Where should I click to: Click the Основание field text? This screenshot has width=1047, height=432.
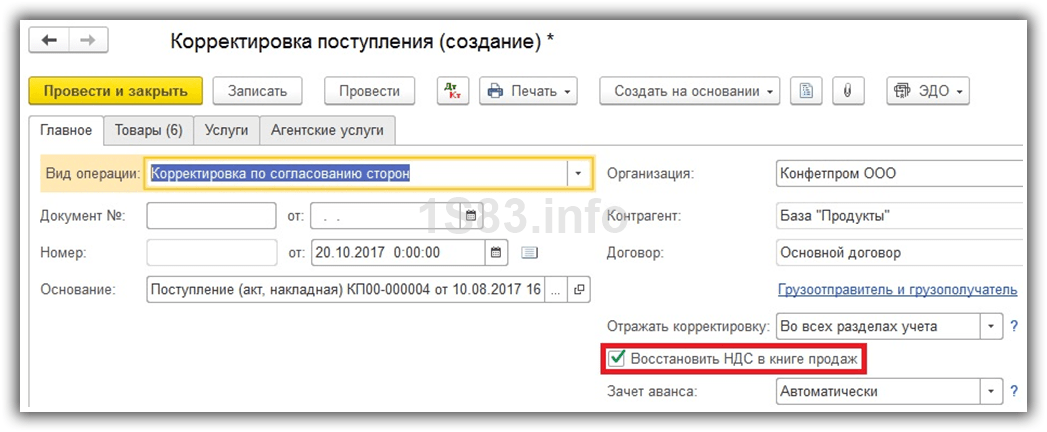346,289
